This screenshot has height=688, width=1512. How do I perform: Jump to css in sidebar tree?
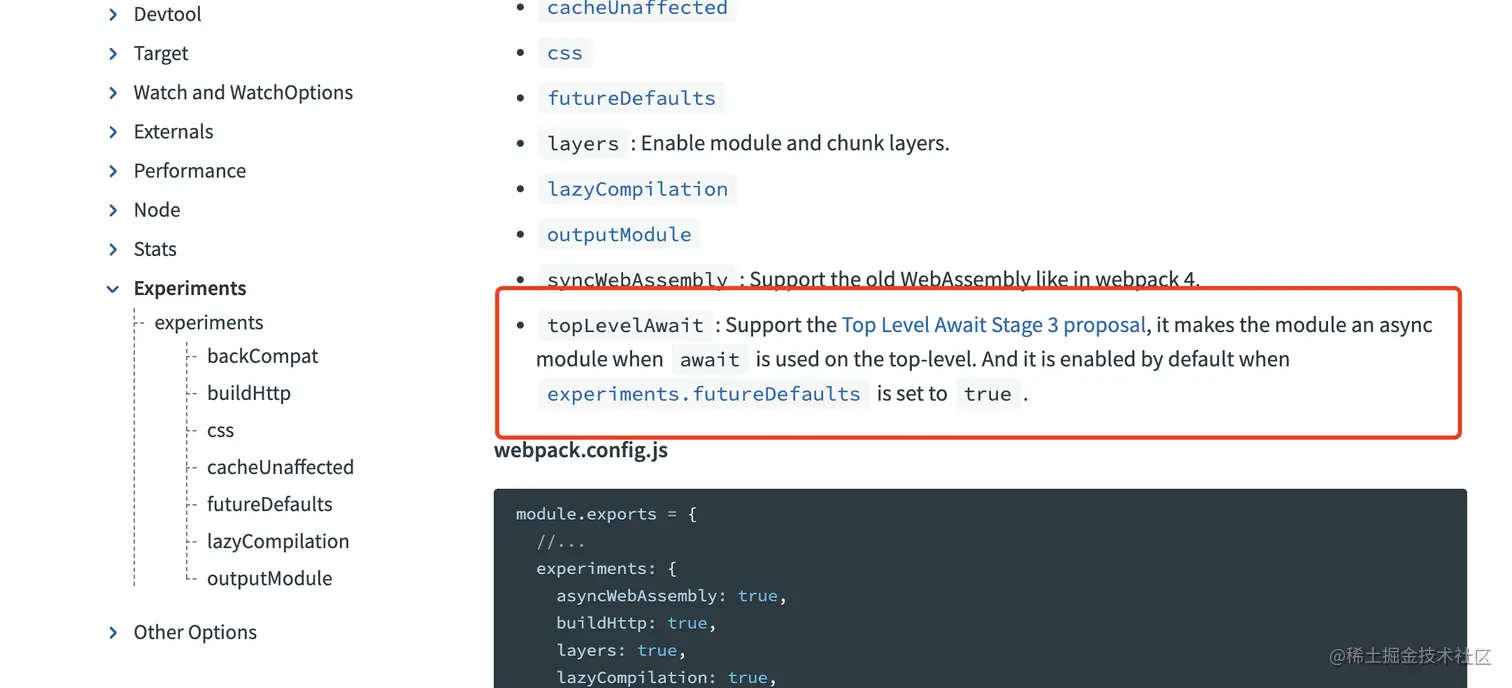(x=220, y=430)
